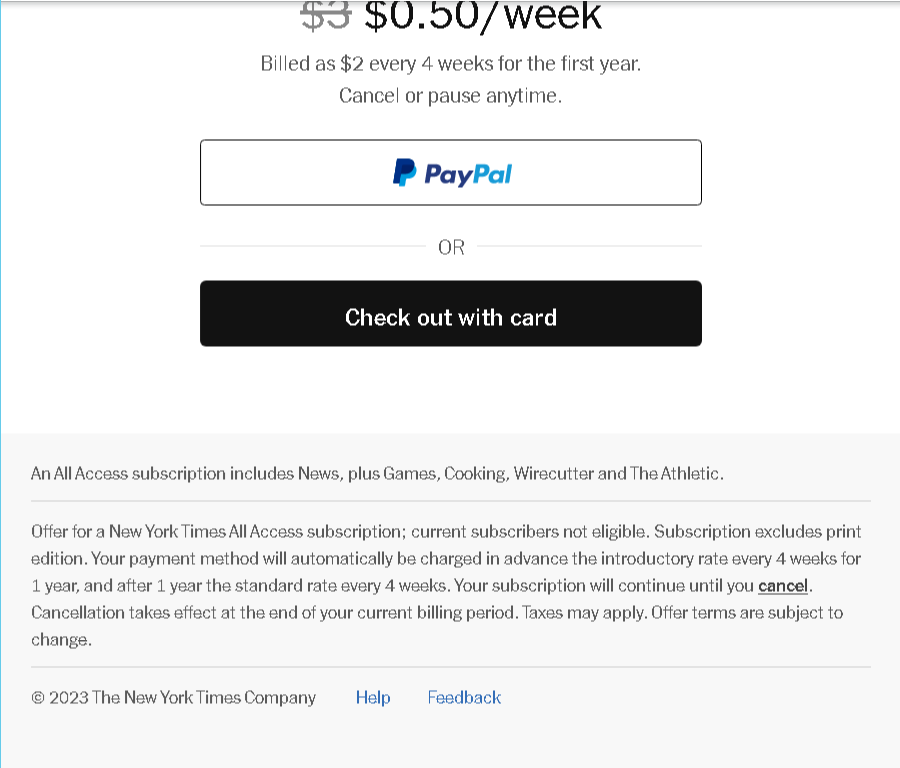Click the All Access subscription includes sentence
The width and height of the screenshot is (900, 768).
[x=377, y=474]
